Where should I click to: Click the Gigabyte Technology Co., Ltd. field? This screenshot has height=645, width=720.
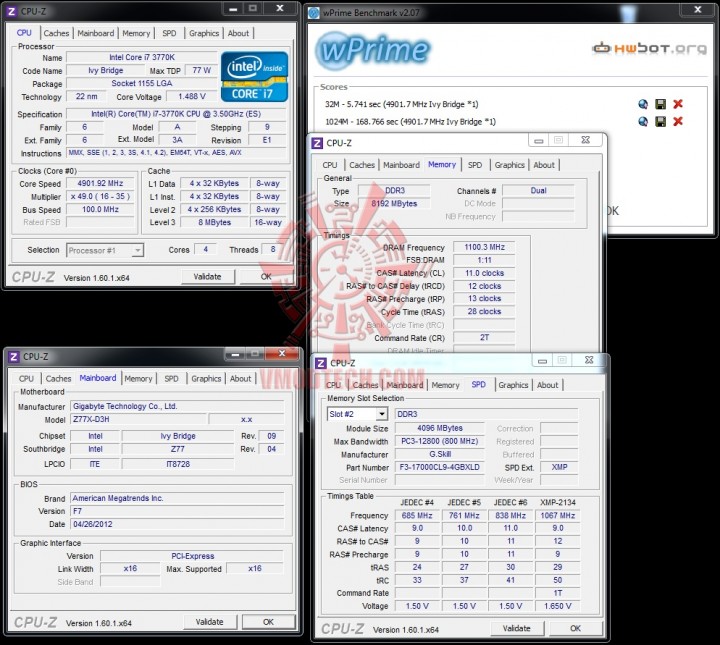point(177,406)
